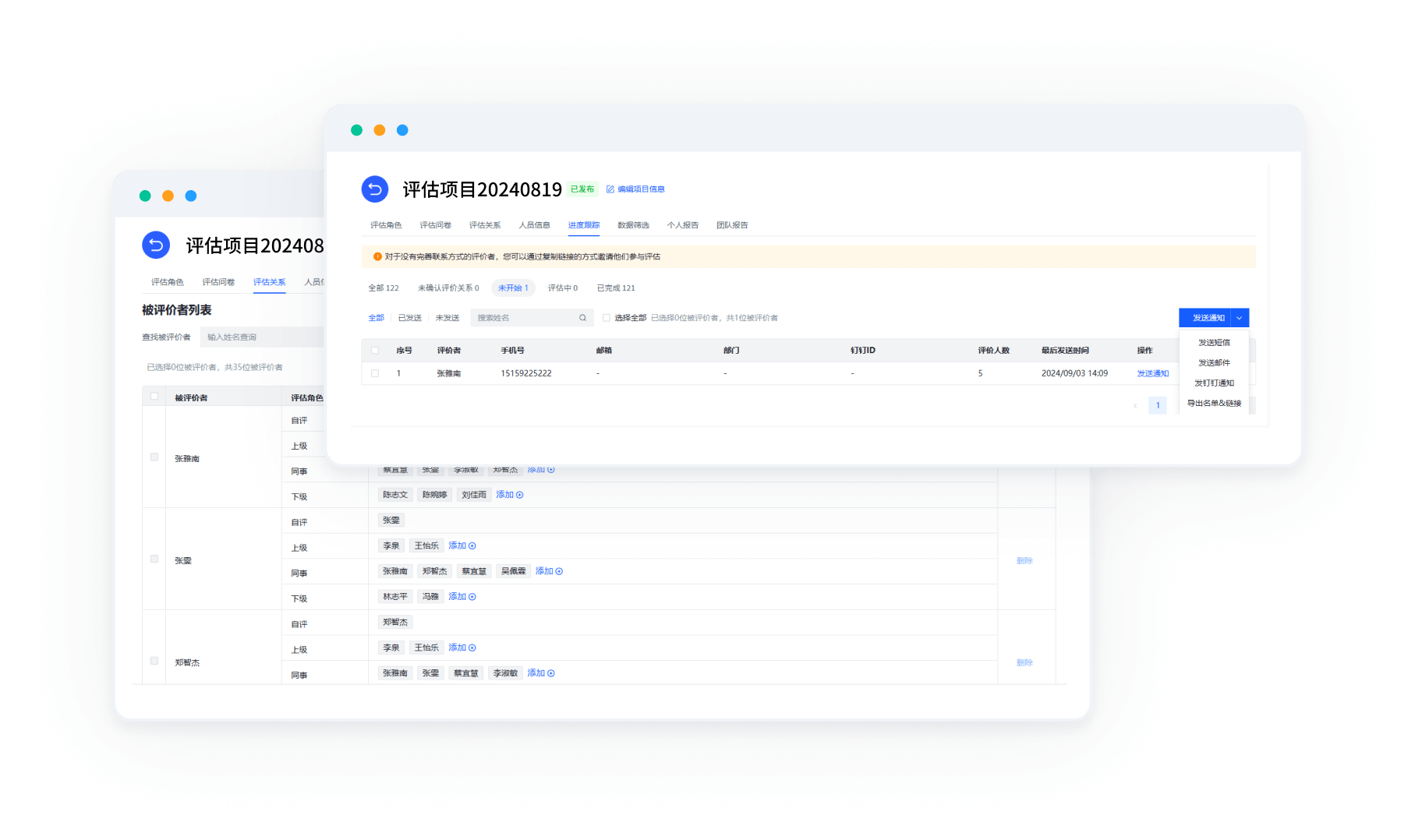Screen dimensions: 1415x840
Task: Click the magnifier icon in 搜索姓名 box
Action: click(x=582, y=318)
